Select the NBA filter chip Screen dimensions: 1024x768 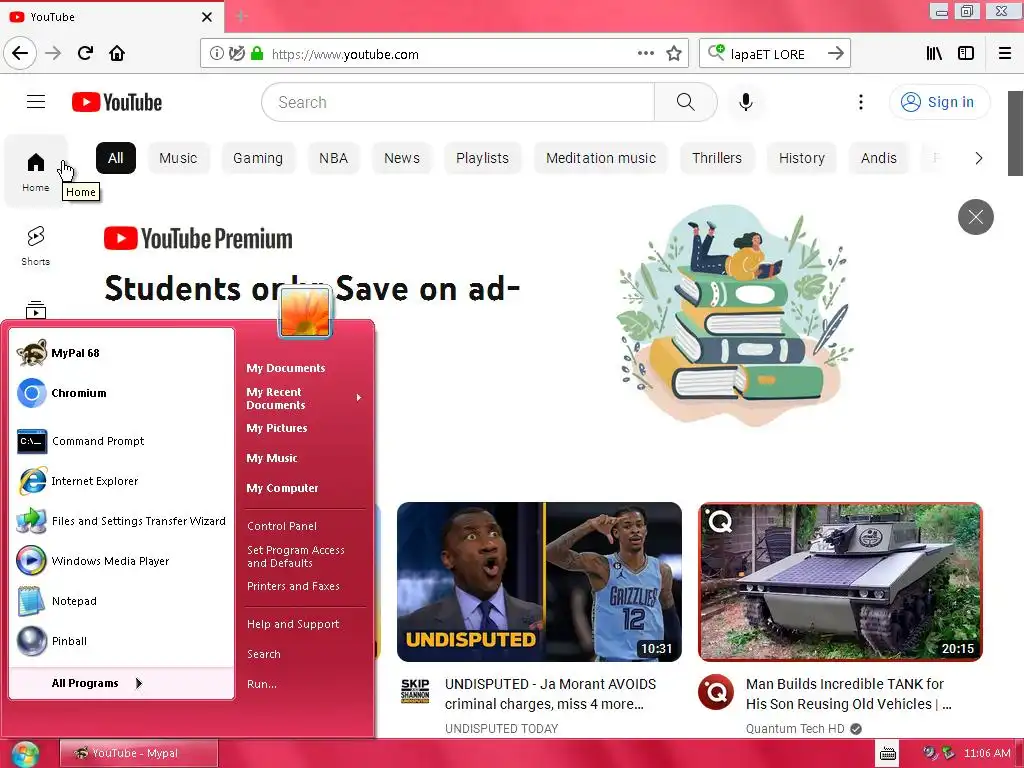[x=333, y=158]
